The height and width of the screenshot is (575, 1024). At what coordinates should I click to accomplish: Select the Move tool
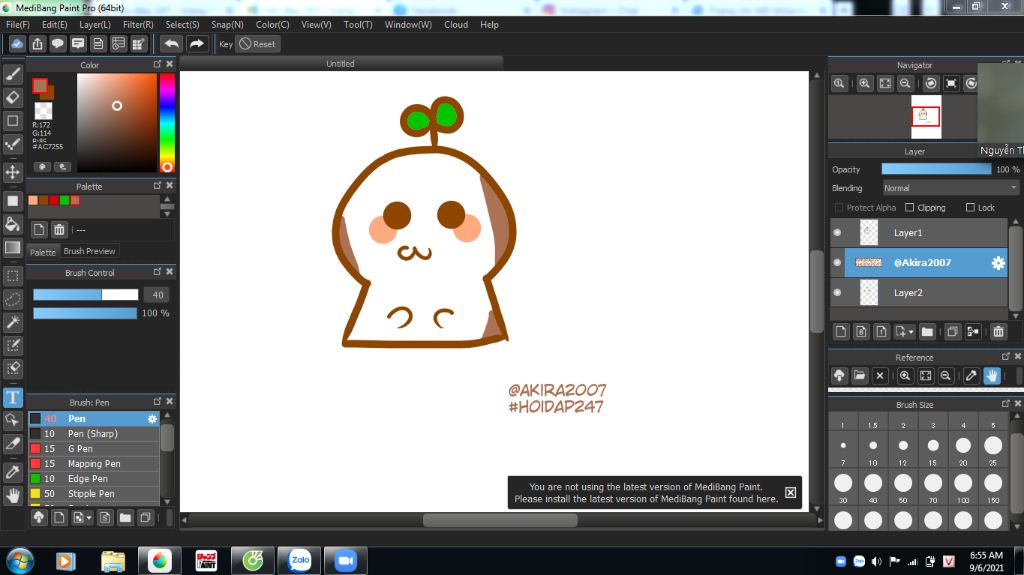12,172
